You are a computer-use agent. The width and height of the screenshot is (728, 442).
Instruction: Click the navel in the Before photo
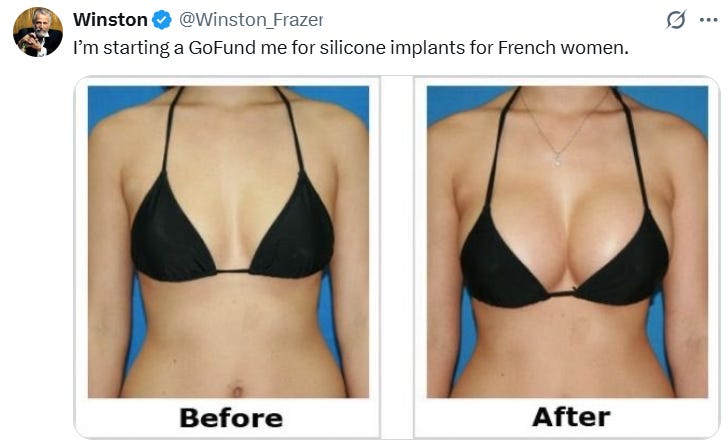[x=237, y=389]
